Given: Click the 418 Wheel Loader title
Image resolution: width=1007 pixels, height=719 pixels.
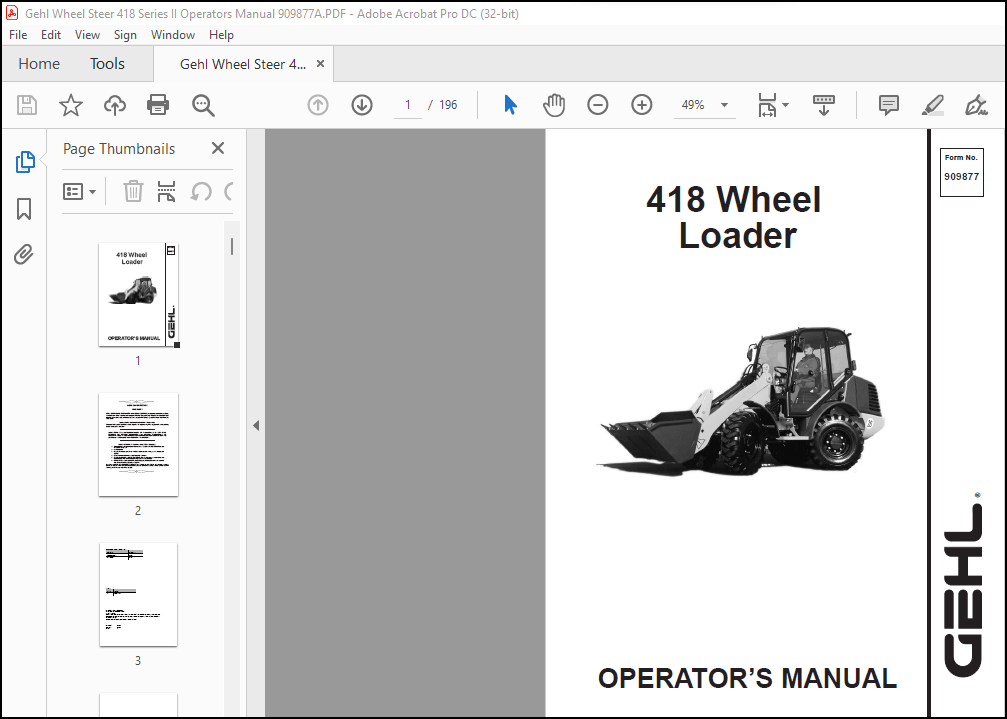Looking at the screenshot, I should [734, 217].
